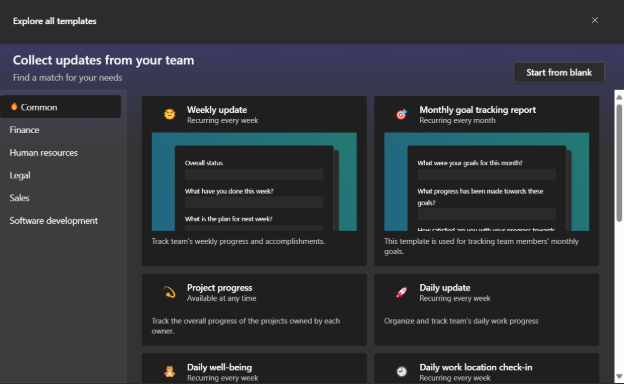Click 'Overall status' field in Weekly preview
624x384 pixels.
click(254, 174)
